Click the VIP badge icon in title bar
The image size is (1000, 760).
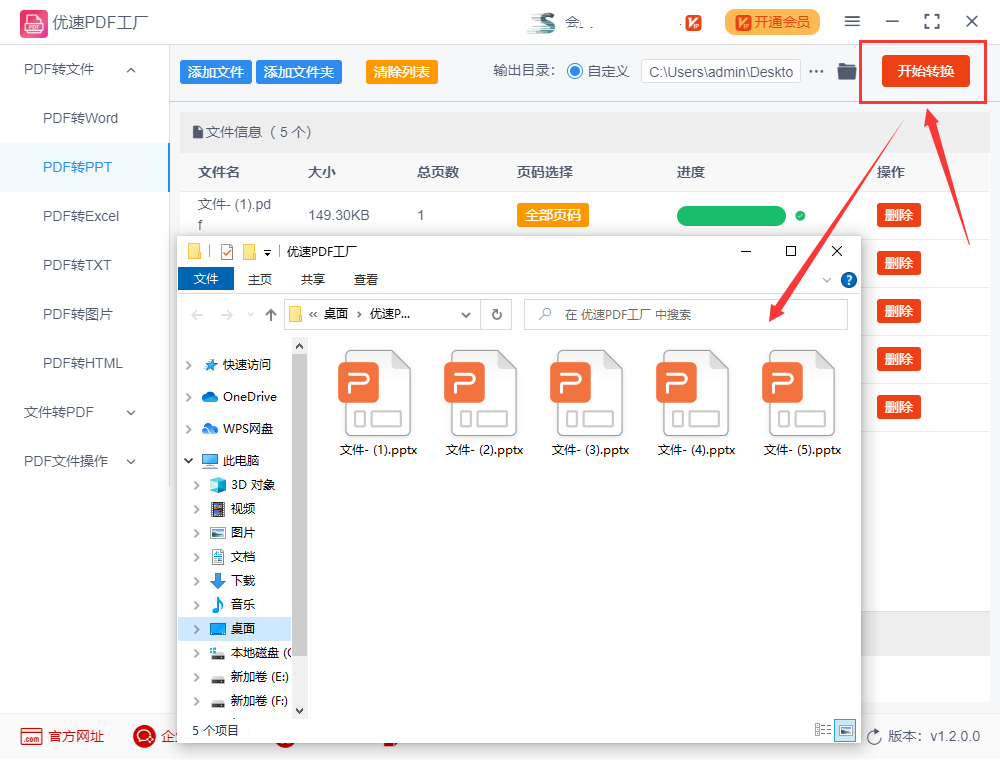pos(693,23)
